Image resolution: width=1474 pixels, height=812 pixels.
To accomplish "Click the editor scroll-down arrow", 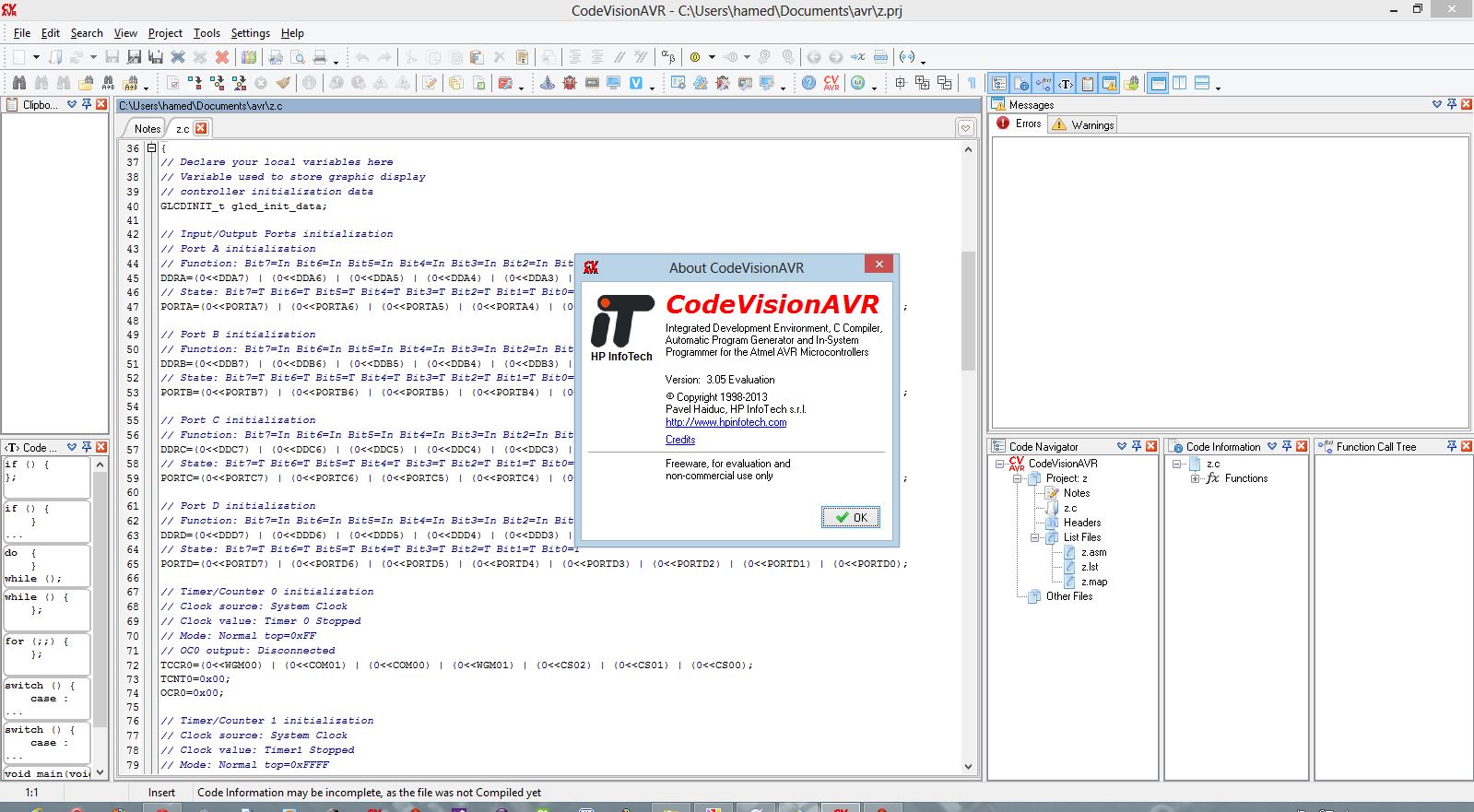I will tap(968, 766).
